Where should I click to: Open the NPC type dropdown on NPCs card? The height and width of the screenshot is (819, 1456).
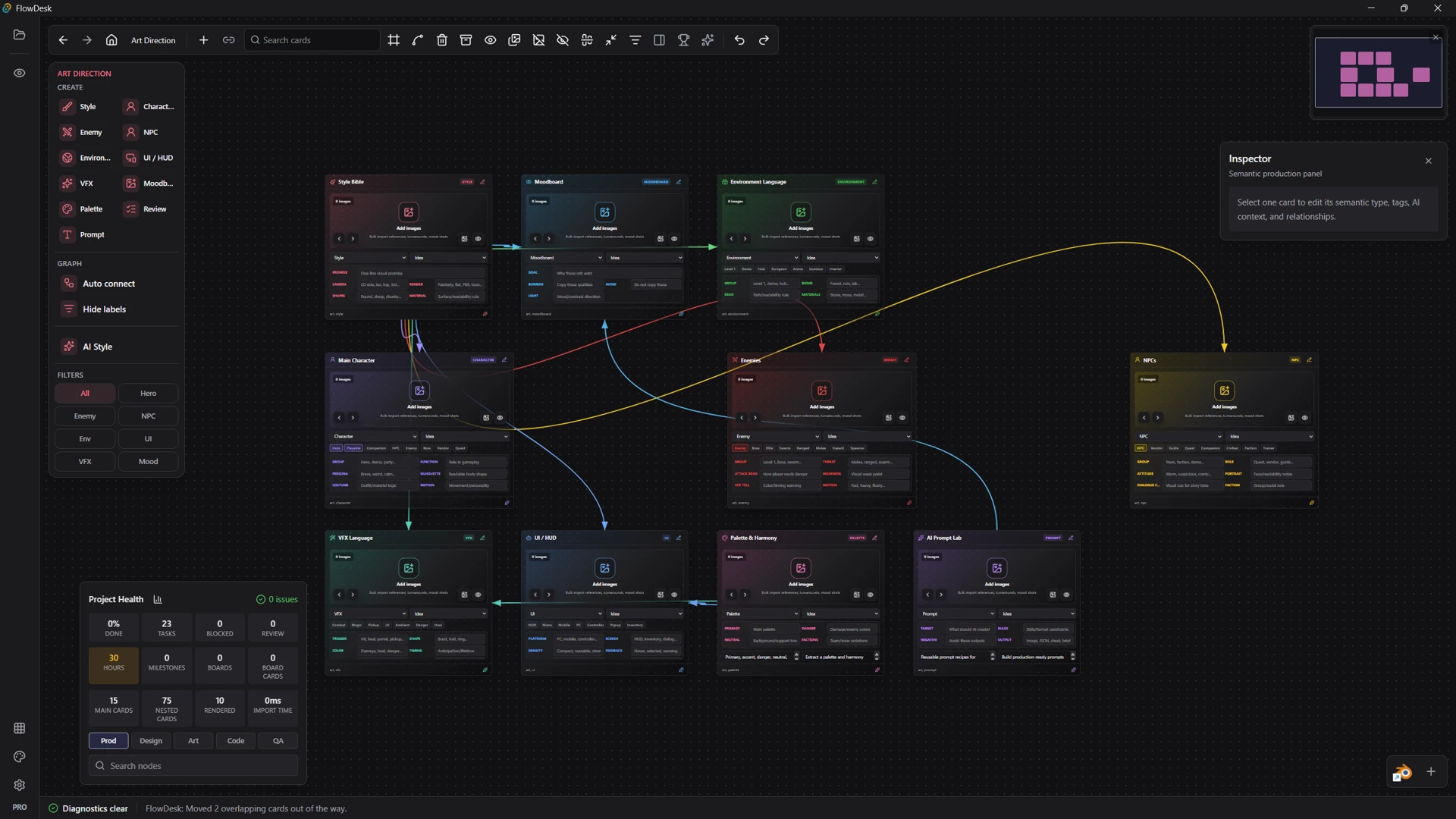pos(1180,437)
